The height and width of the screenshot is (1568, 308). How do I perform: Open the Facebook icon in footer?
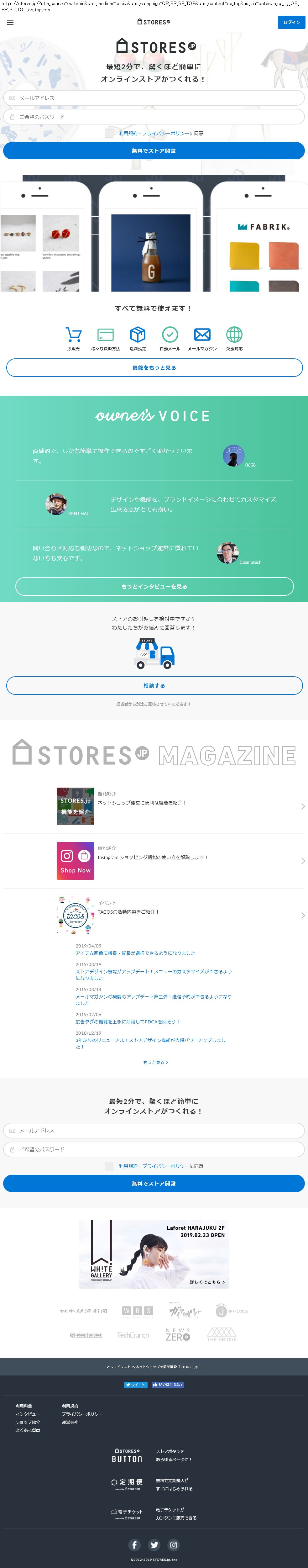(134, 1544)
